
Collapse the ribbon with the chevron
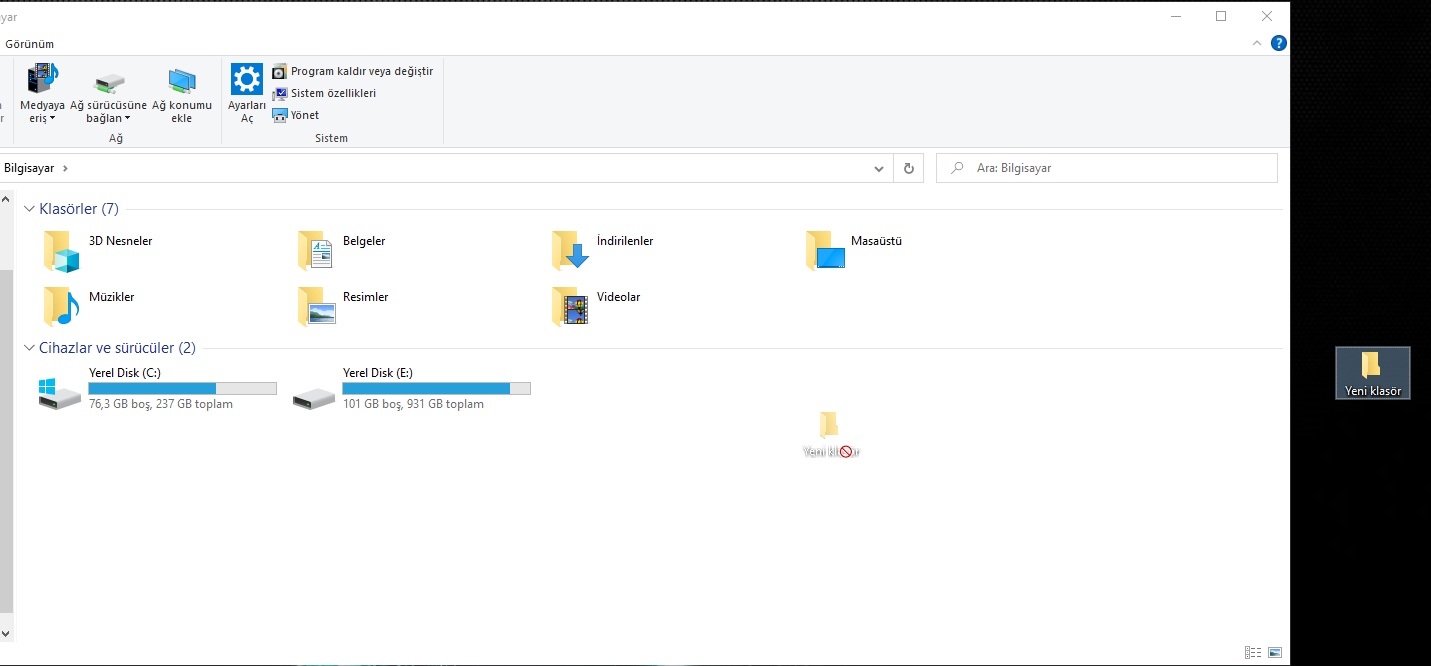pyautogui.click(x=1257, y=43)
